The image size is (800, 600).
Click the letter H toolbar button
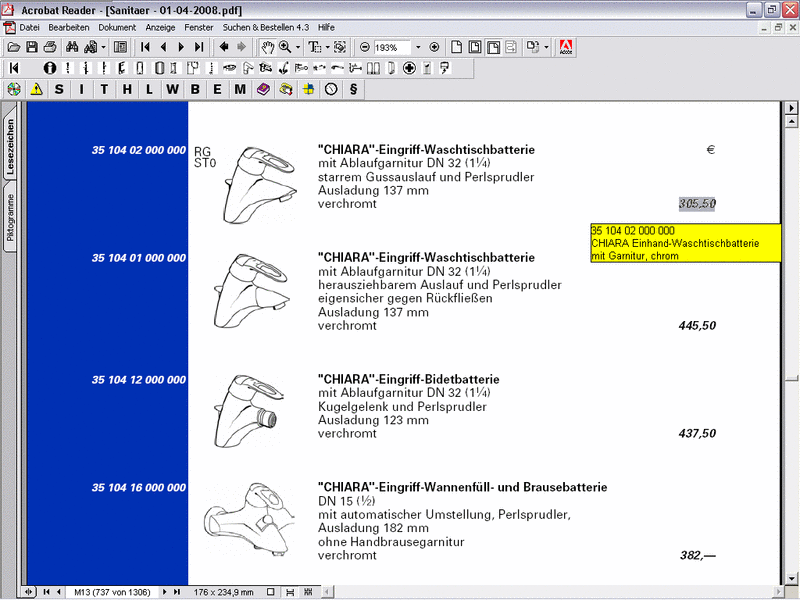[127, 89]
